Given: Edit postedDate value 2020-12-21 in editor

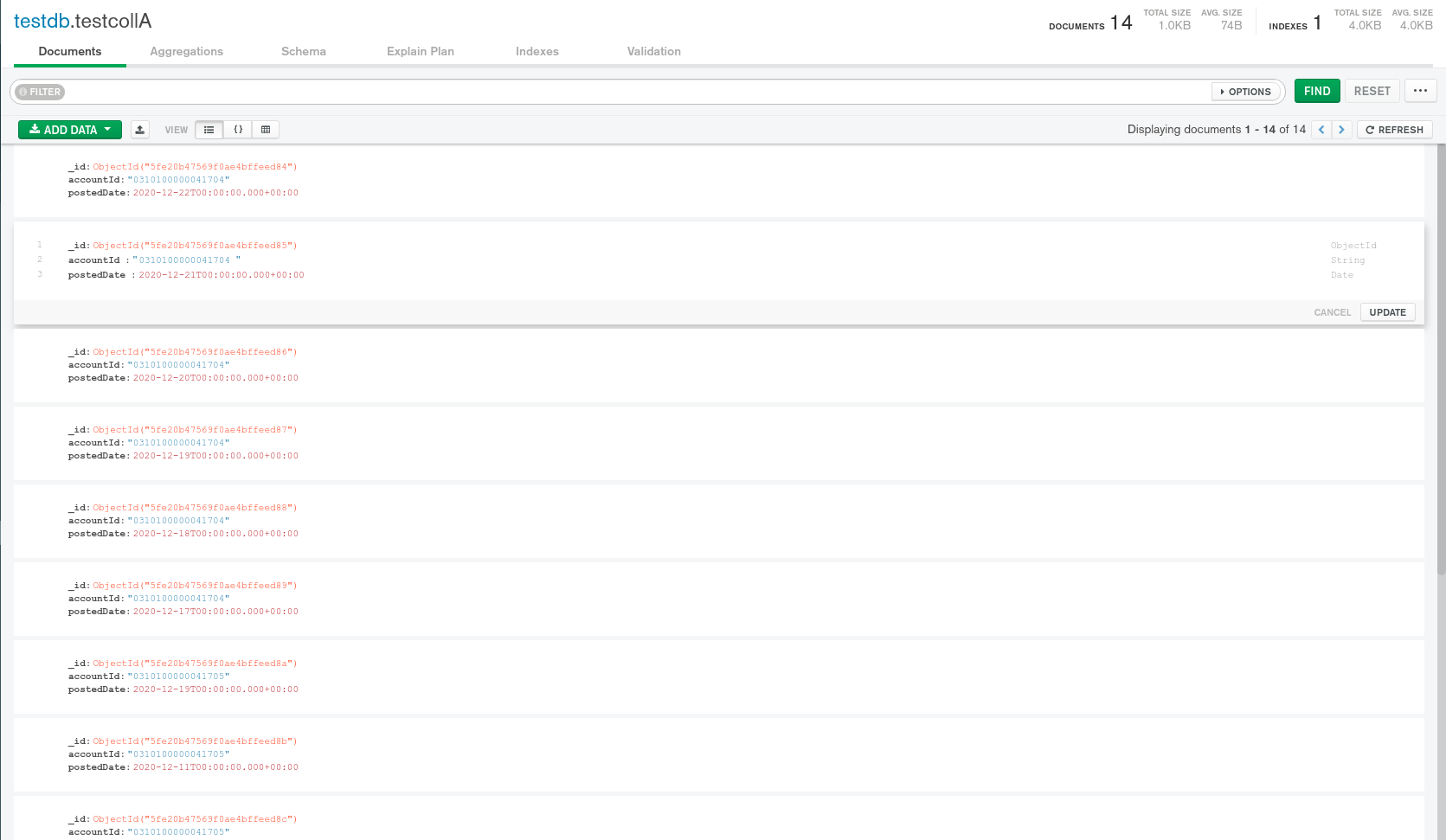Looking at the screenshot, I should tap(222, 275).
